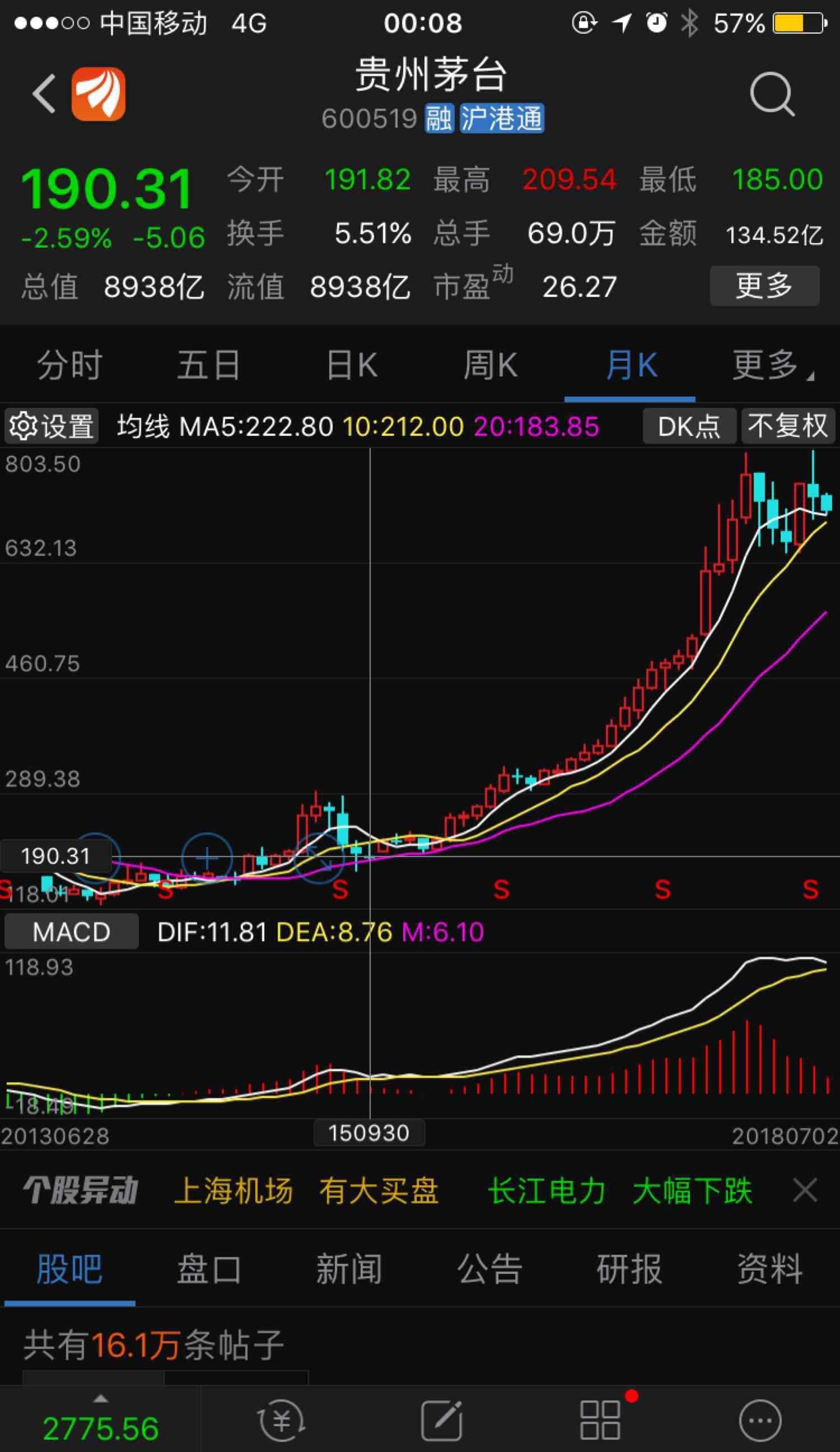The image size is (840, 1452).
Task: Tap the circled plus marker on chart
Action: (x=207, y=859)
